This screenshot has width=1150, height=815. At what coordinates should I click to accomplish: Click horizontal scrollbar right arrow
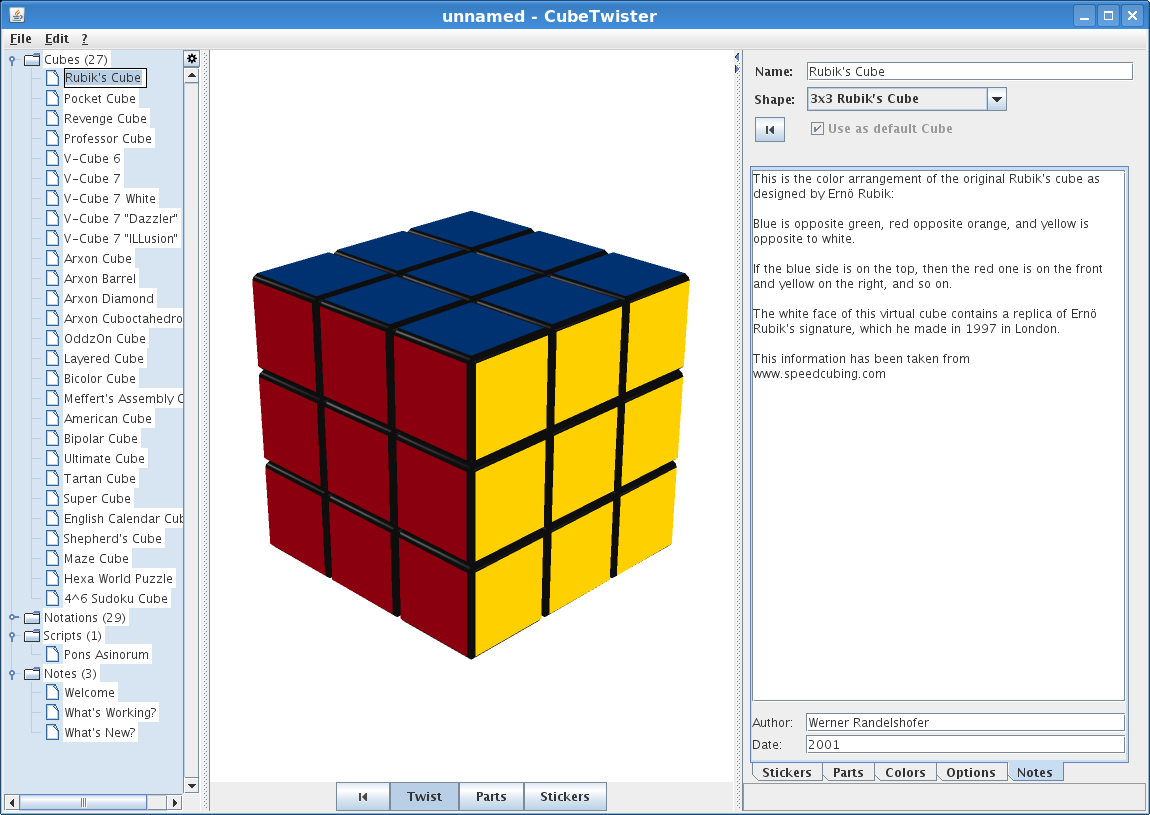click(175, 803)
